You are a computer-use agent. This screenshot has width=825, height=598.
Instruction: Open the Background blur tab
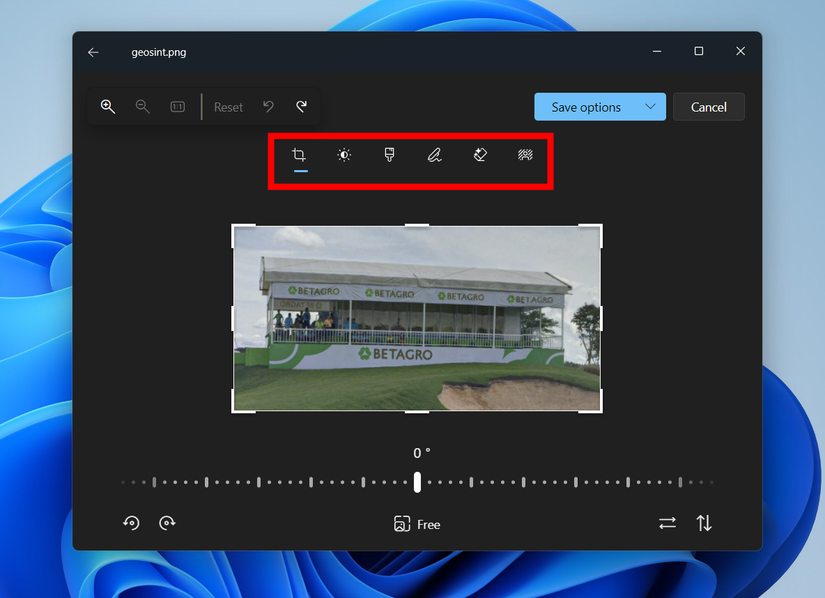tap(525, 155)
